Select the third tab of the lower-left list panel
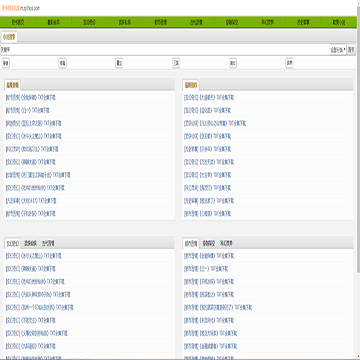The image size is (360, 360). pos(48,244)
